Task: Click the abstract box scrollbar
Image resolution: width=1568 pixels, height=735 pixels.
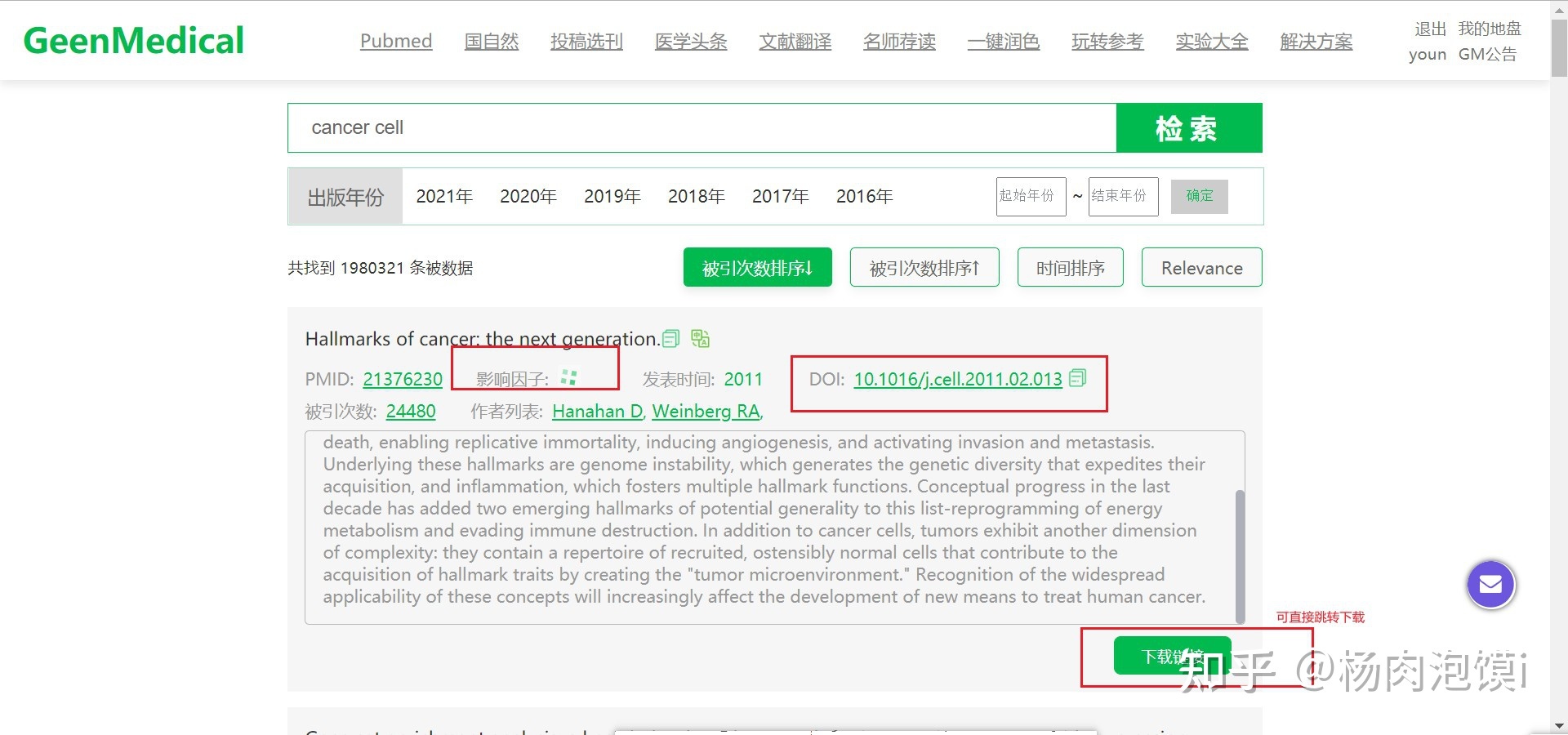Action: pos(1240,555)
